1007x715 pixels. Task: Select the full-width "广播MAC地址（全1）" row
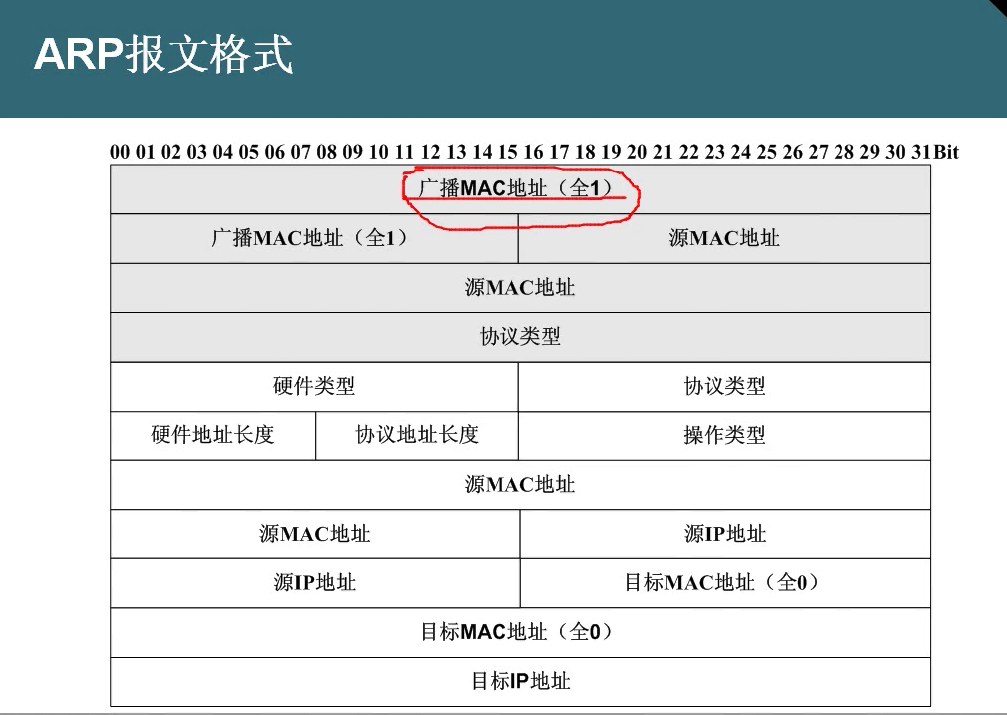coord(520,190)
